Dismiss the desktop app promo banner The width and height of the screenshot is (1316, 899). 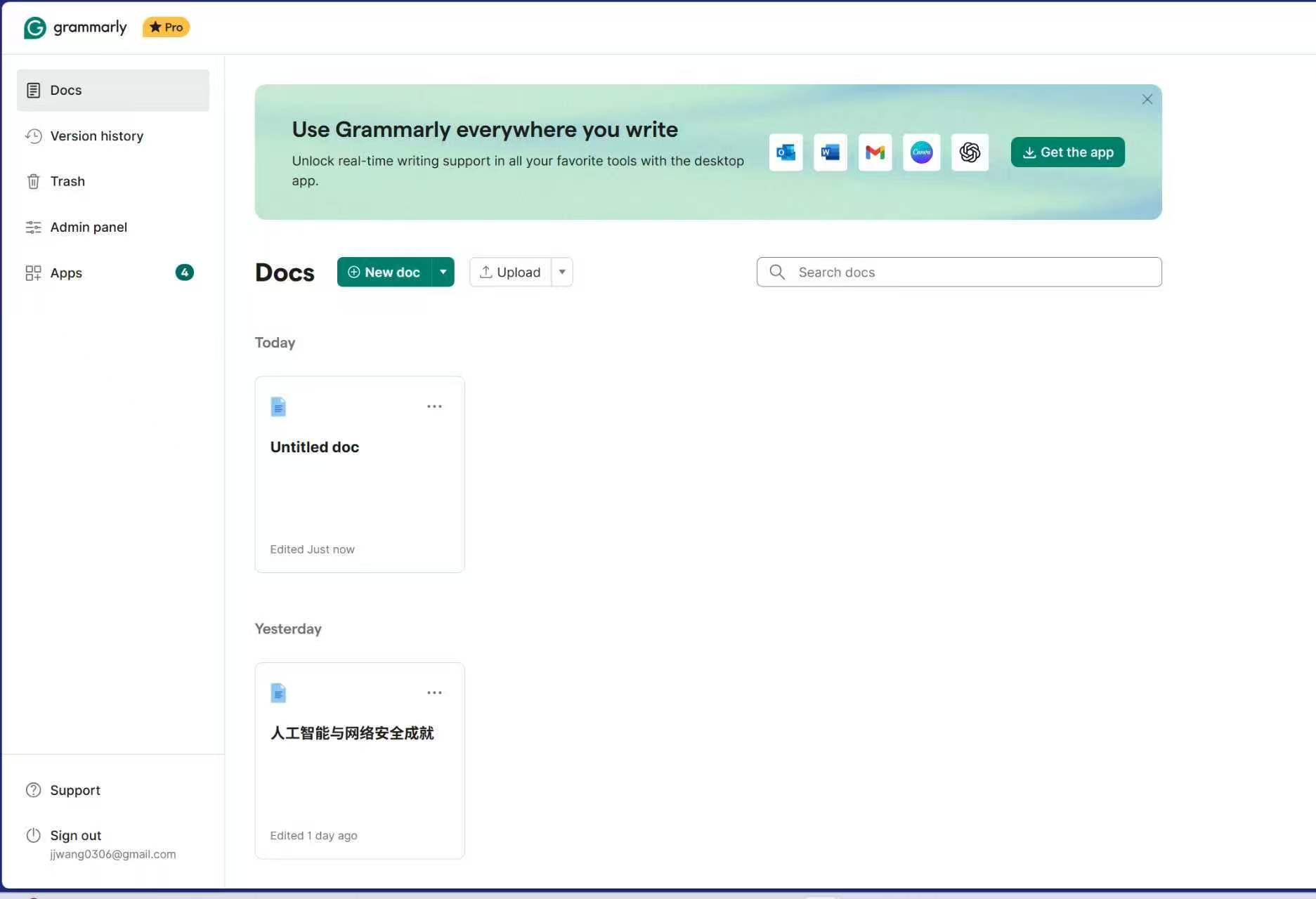1147,100
